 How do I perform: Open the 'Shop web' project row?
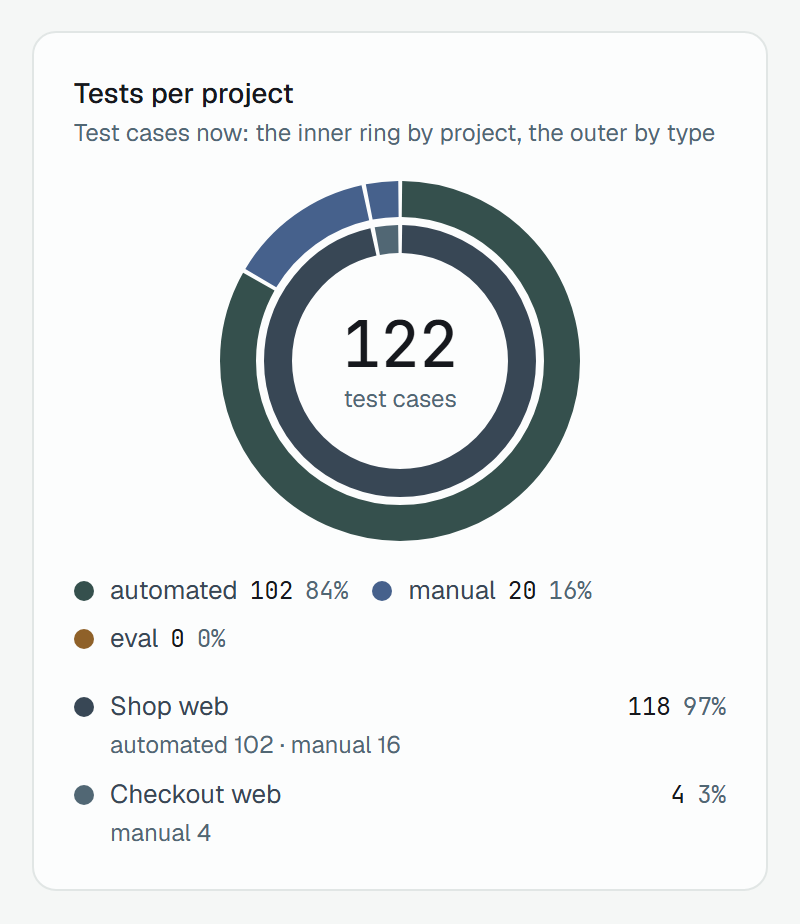[x=400, y=725]
